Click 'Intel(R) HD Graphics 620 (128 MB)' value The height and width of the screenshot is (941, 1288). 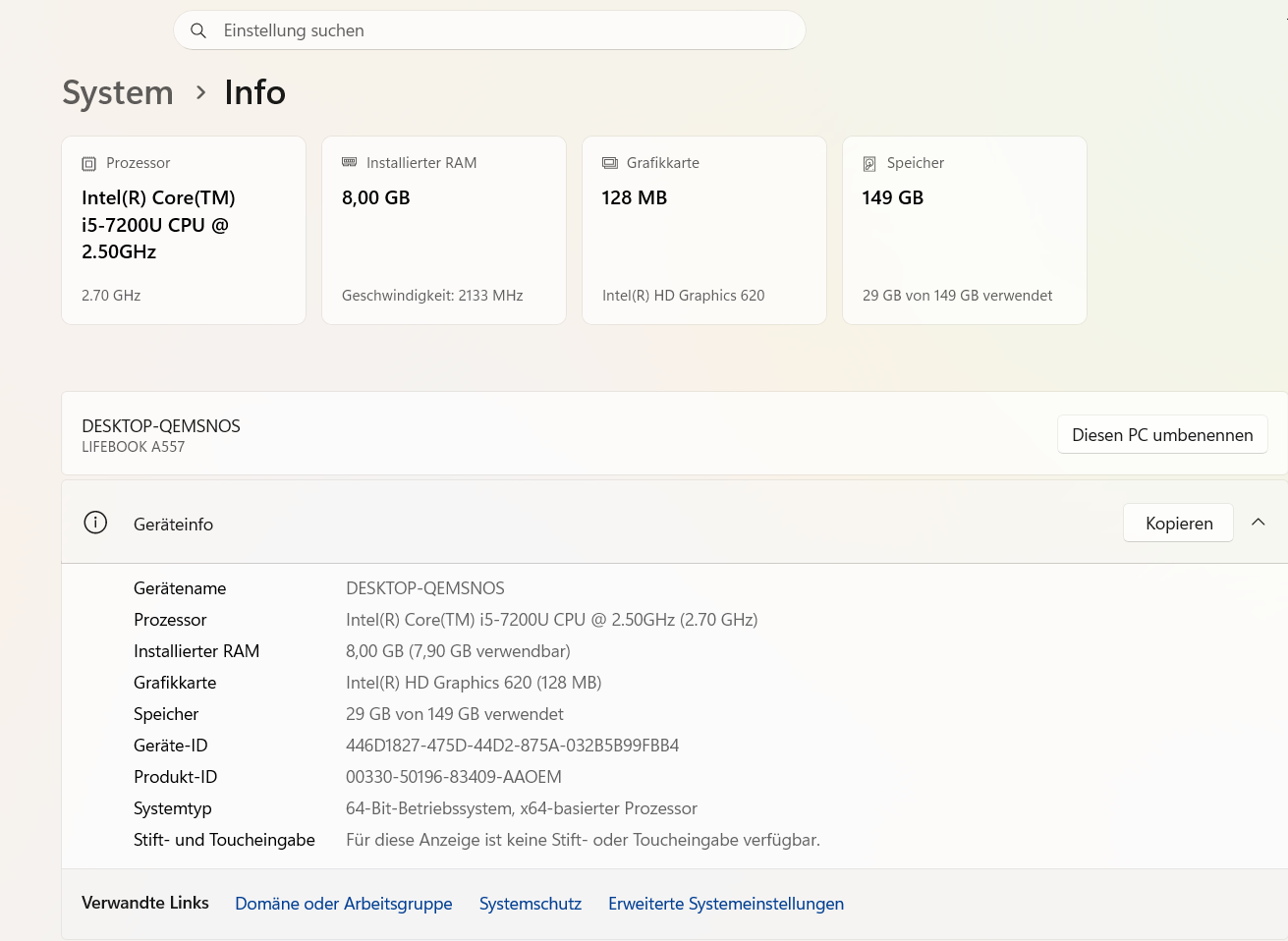(474, 683)
